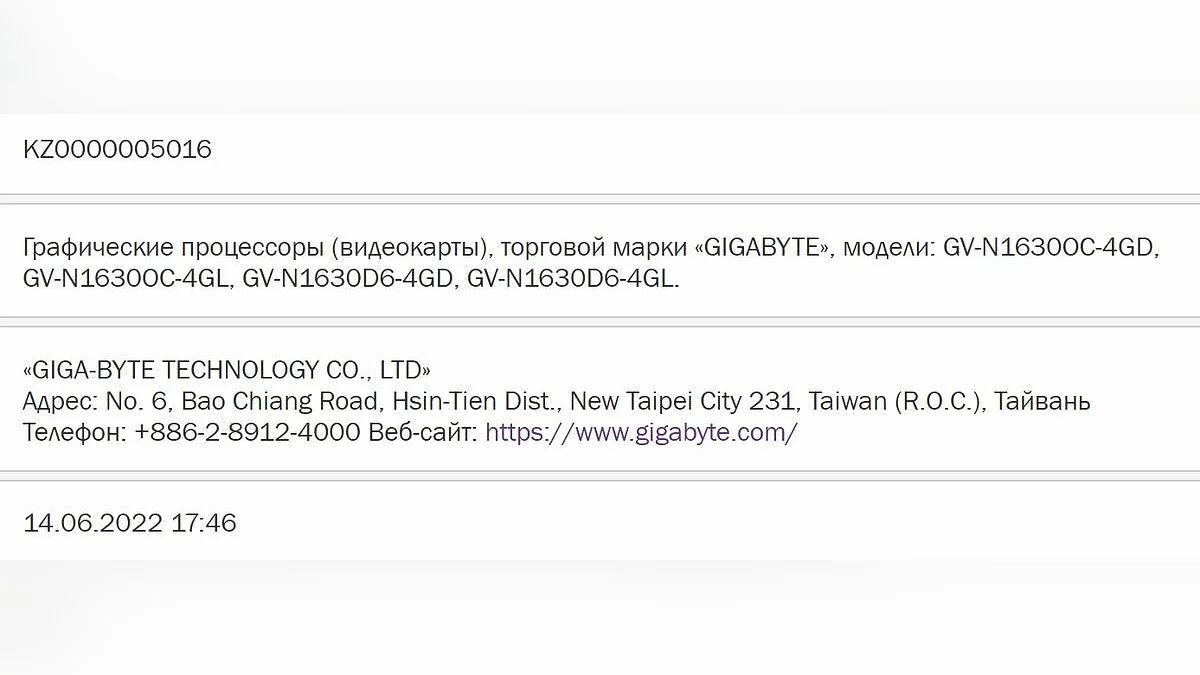Click the "Веб-сайт:" label
The width and height of the screenshot is (1200, 675).
tap(426, 433)
